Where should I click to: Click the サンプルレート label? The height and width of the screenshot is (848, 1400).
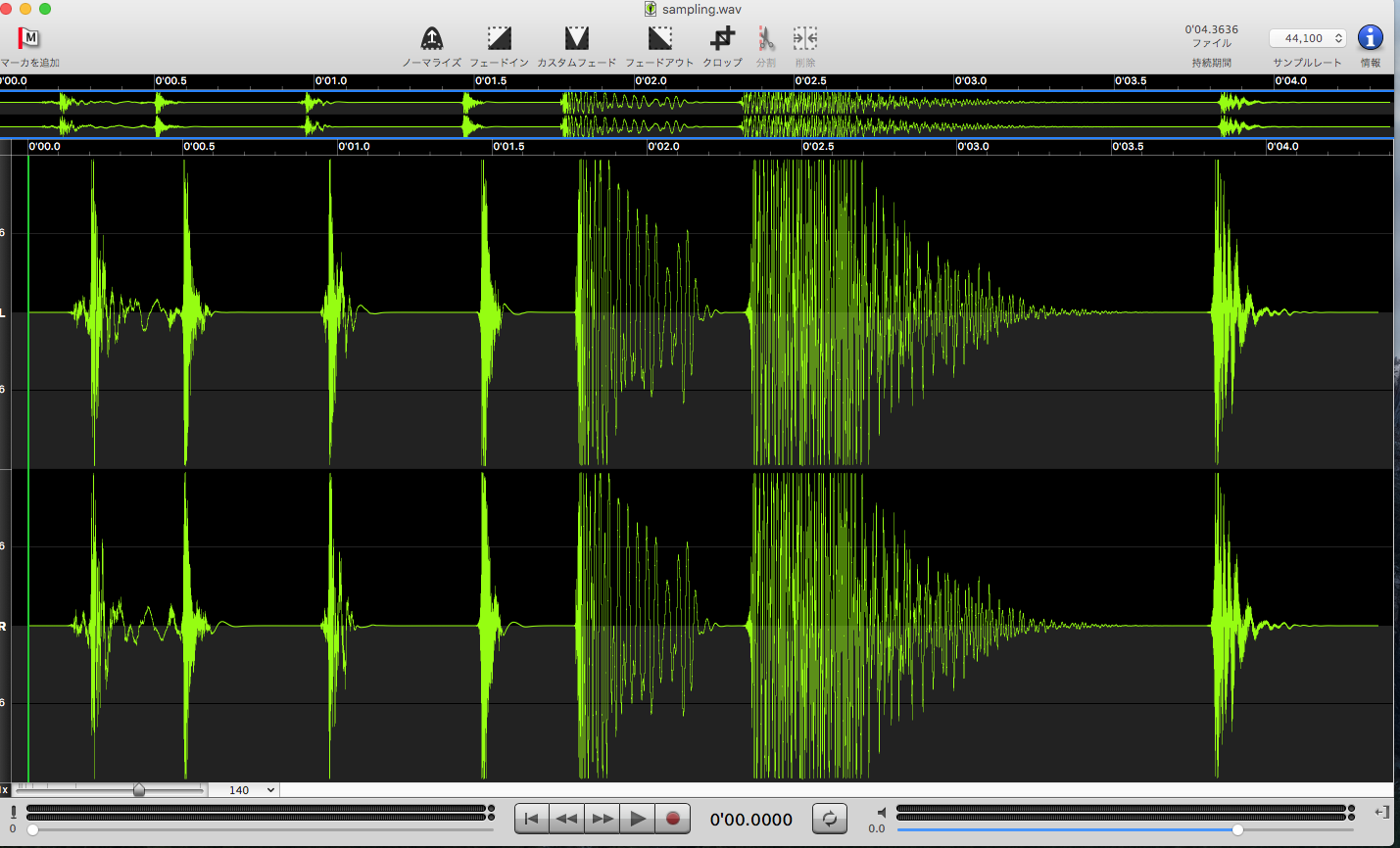tap(1307, 63)
